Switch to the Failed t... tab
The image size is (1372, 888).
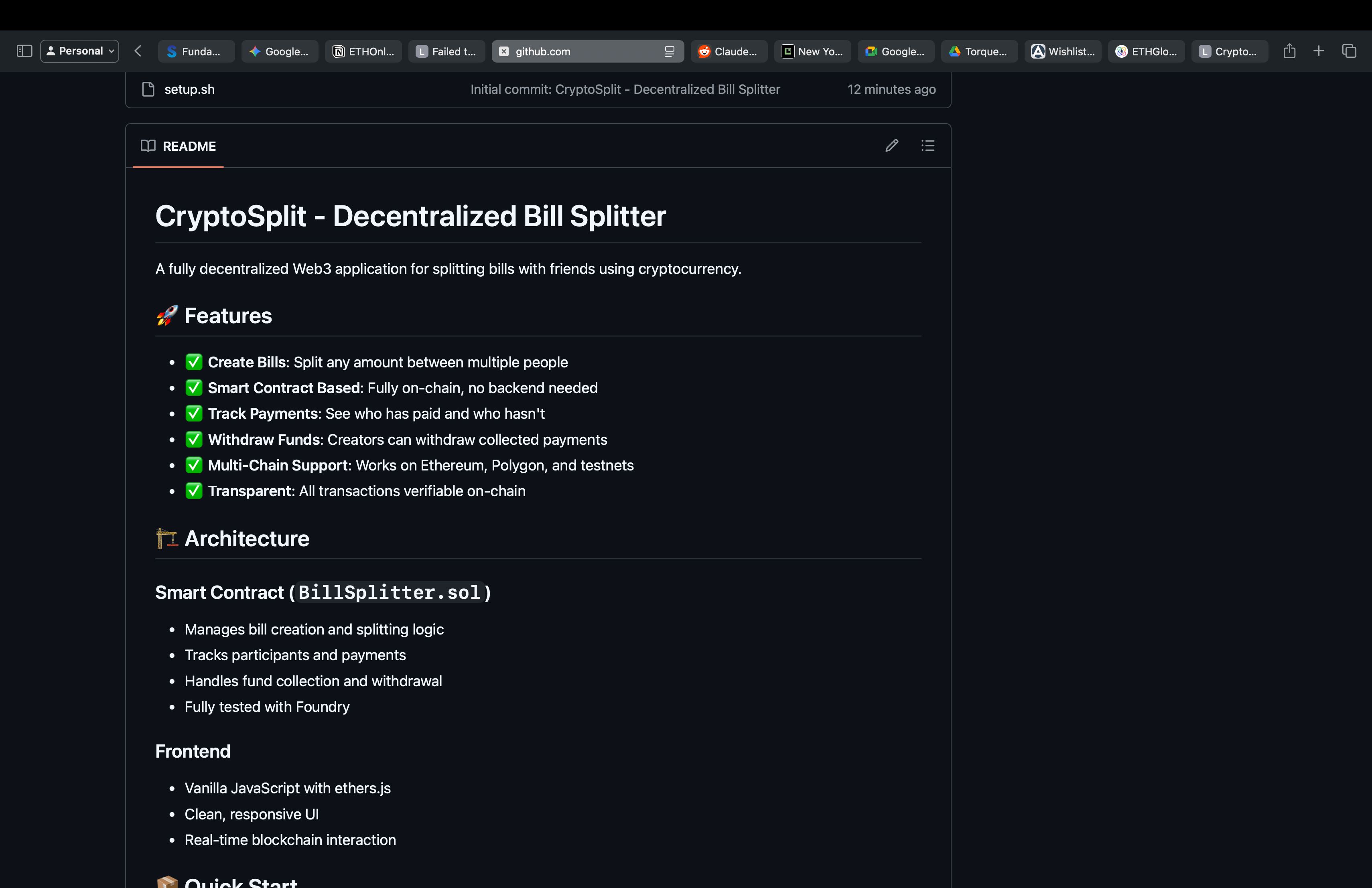click(447, 51)
